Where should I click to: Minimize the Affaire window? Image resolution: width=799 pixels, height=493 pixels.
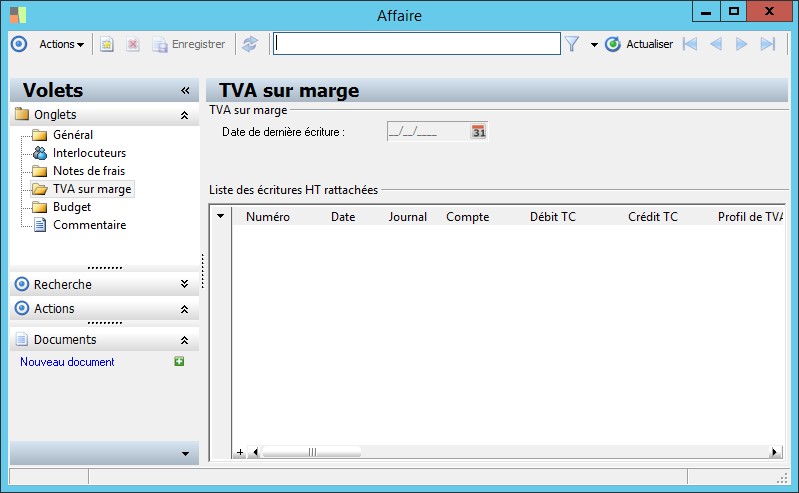tap(706, 11)
